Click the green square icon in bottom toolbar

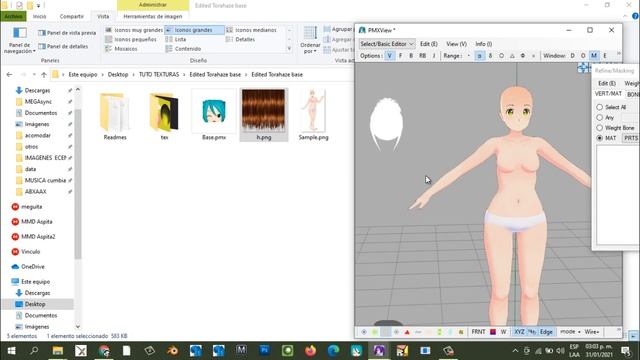(375, 332)
